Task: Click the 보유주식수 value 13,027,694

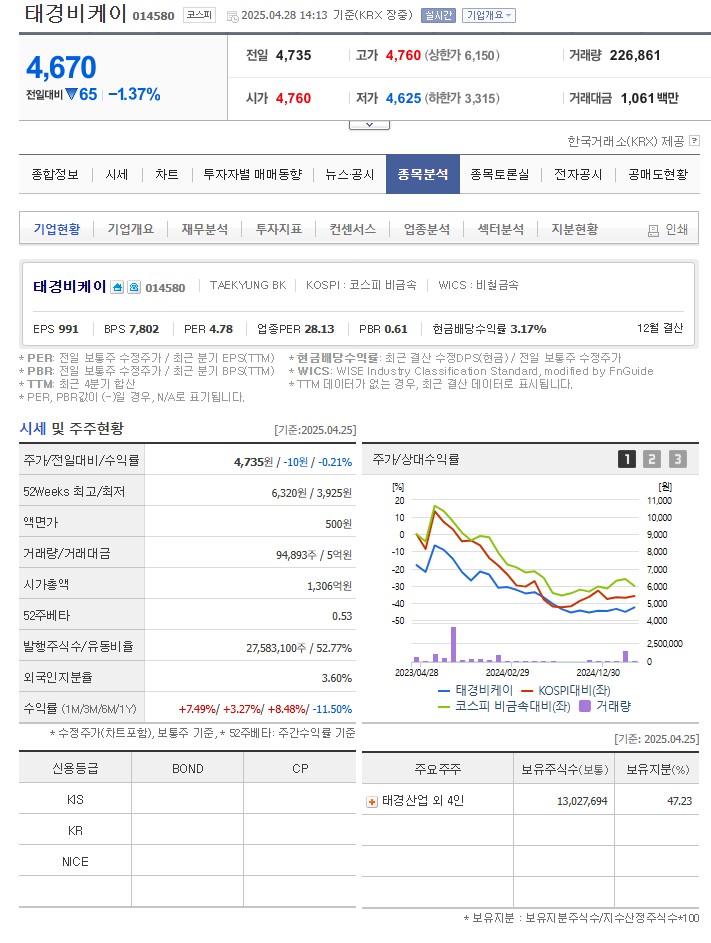Action: pyautogui.click(x=582, y=801)
